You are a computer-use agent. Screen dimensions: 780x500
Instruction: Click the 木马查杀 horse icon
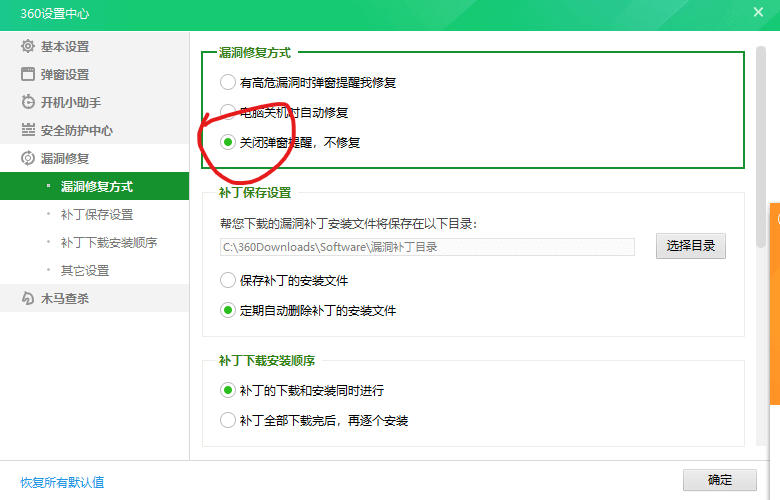coord(28,298)
